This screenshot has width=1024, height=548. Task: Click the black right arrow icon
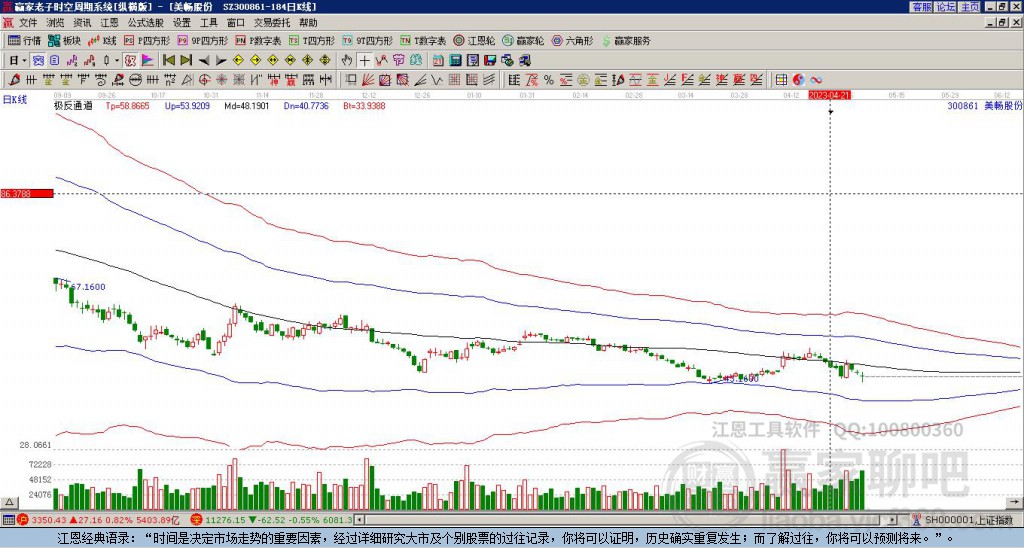[221, 61]
